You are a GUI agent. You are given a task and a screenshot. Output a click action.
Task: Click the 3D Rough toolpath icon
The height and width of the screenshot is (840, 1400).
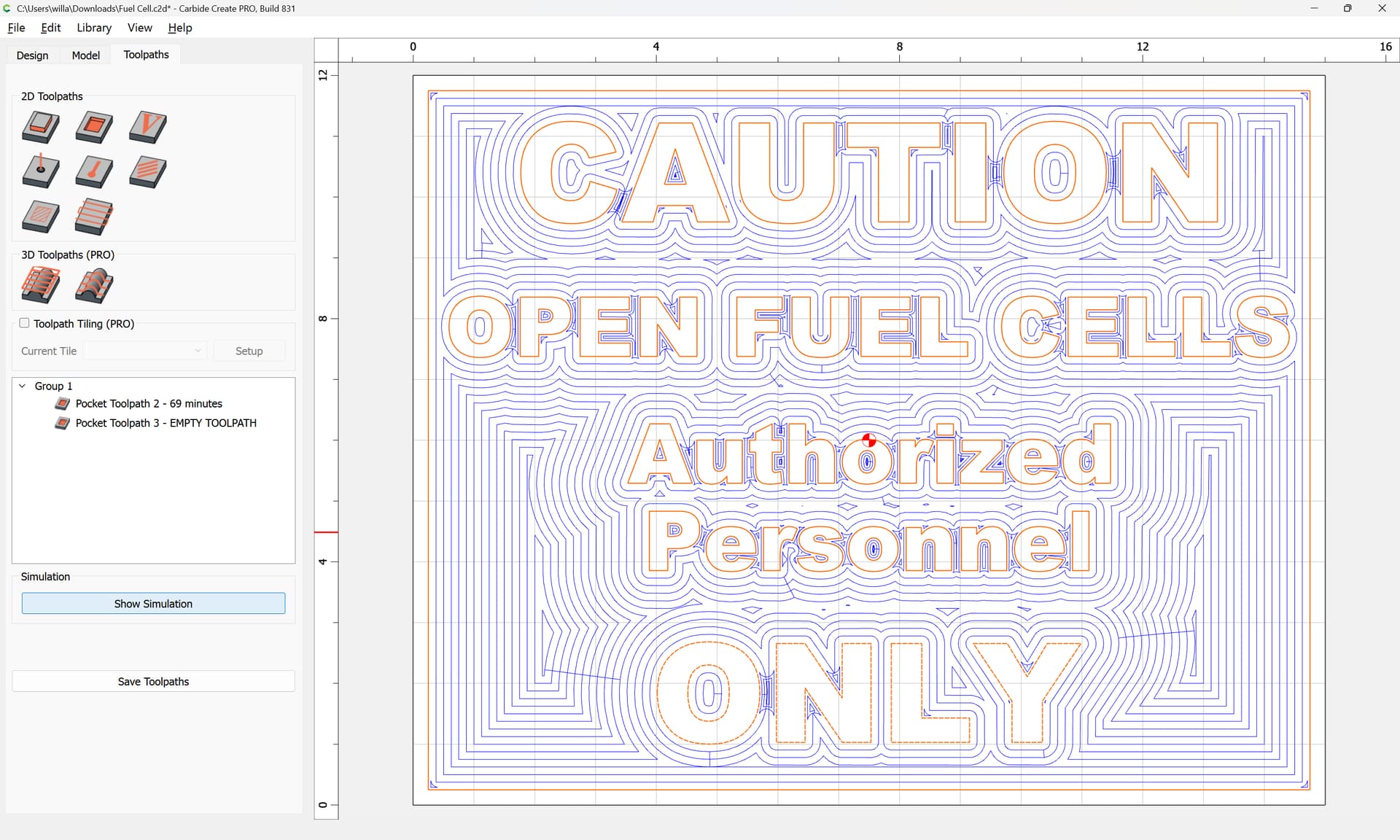(x=41, y=285)
